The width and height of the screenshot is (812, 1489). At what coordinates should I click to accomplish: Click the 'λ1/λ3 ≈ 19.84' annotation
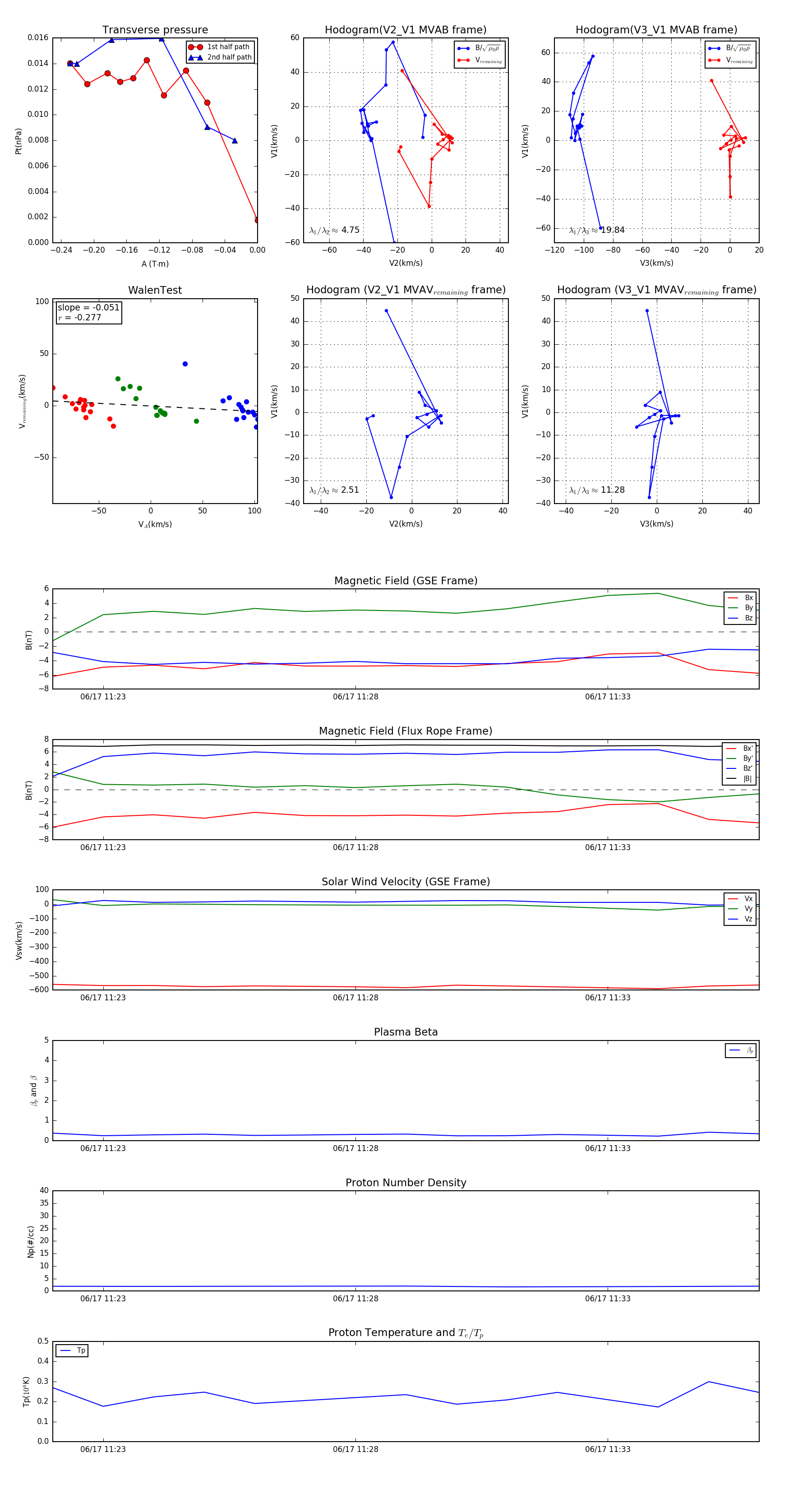[596, 230]
